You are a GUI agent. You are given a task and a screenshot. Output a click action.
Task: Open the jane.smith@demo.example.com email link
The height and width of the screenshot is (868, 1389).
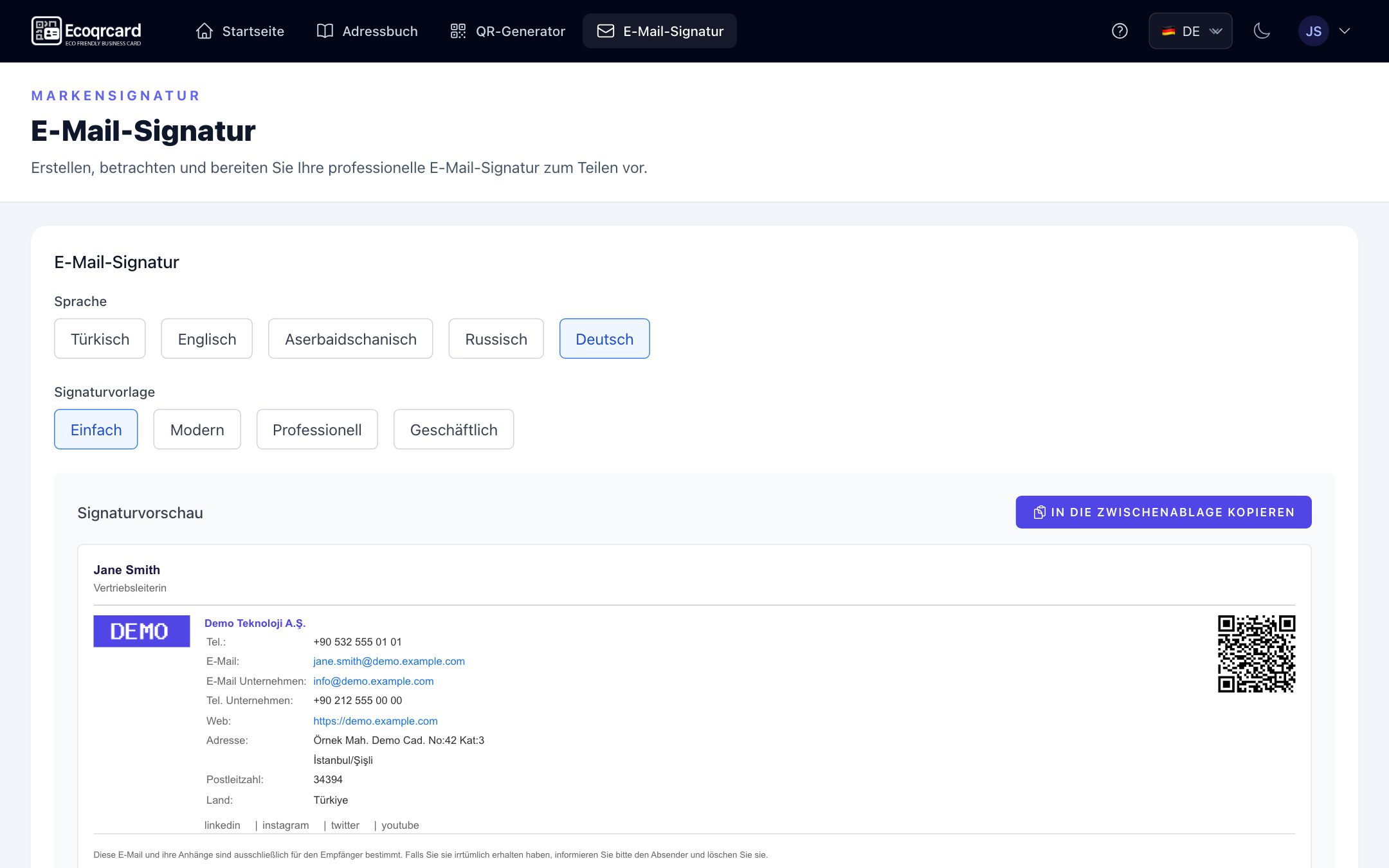(x=389, y=661)
